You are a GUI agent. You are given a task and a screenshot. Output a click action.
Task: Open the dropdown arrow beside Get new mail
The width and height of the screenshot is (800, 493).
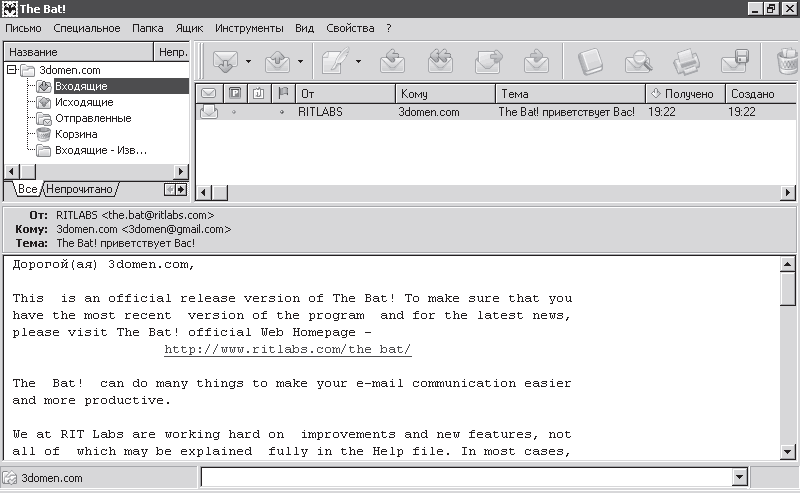pos(248,62)
